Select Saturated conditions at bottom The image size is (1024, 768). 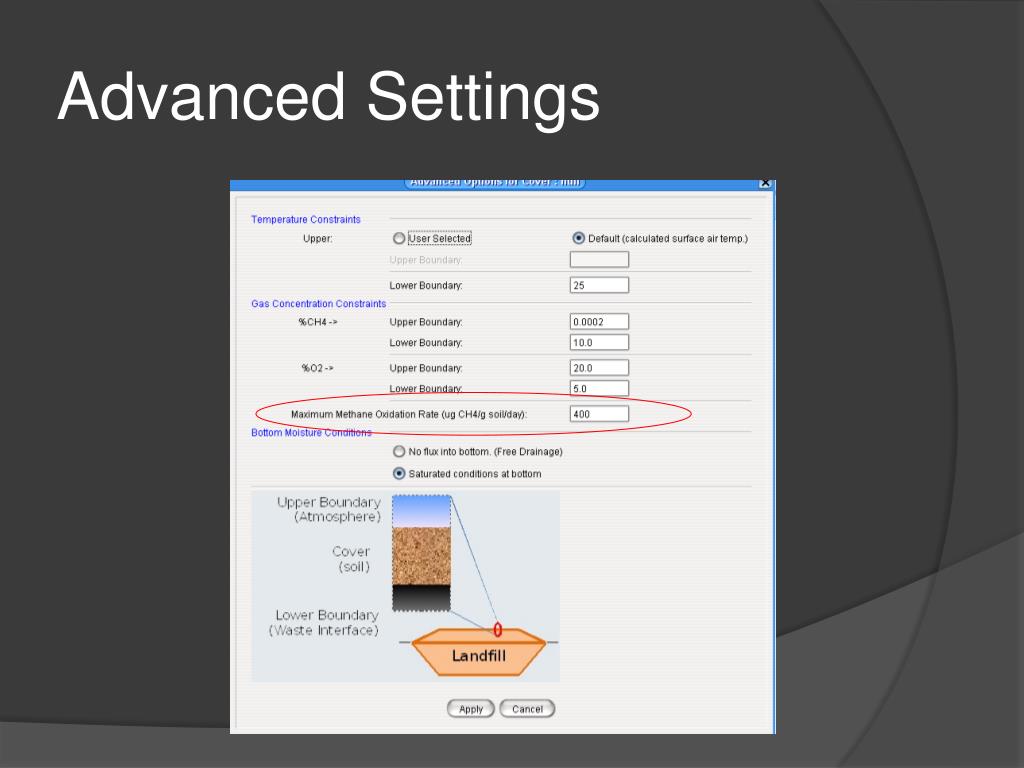399,473
